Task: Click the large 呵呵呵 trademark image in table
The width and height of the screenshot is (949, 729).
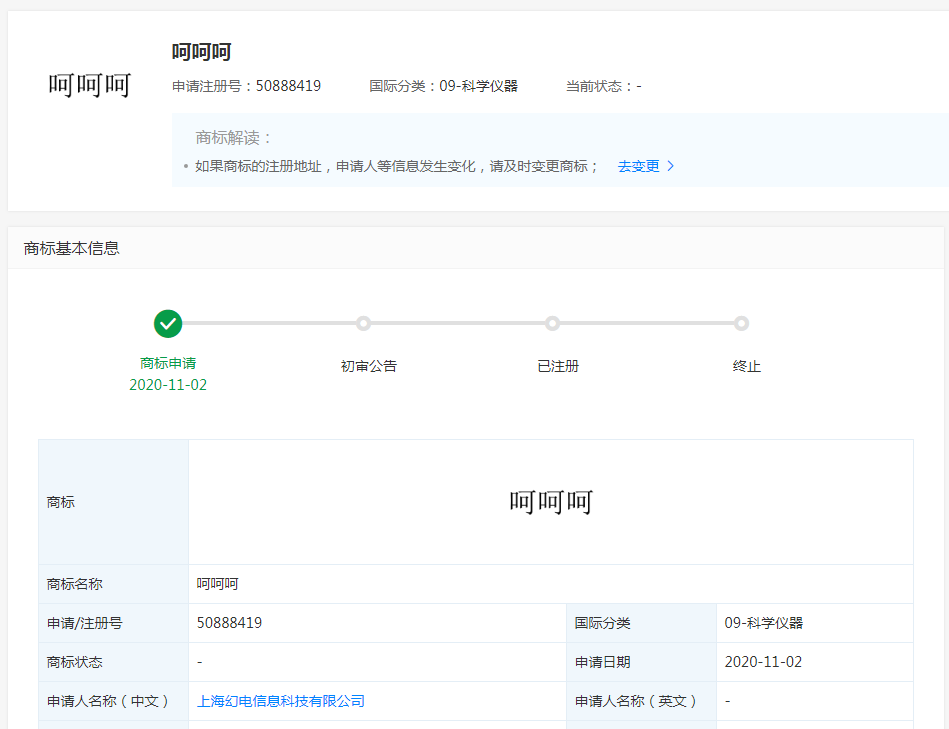Action: pos(551,502)
